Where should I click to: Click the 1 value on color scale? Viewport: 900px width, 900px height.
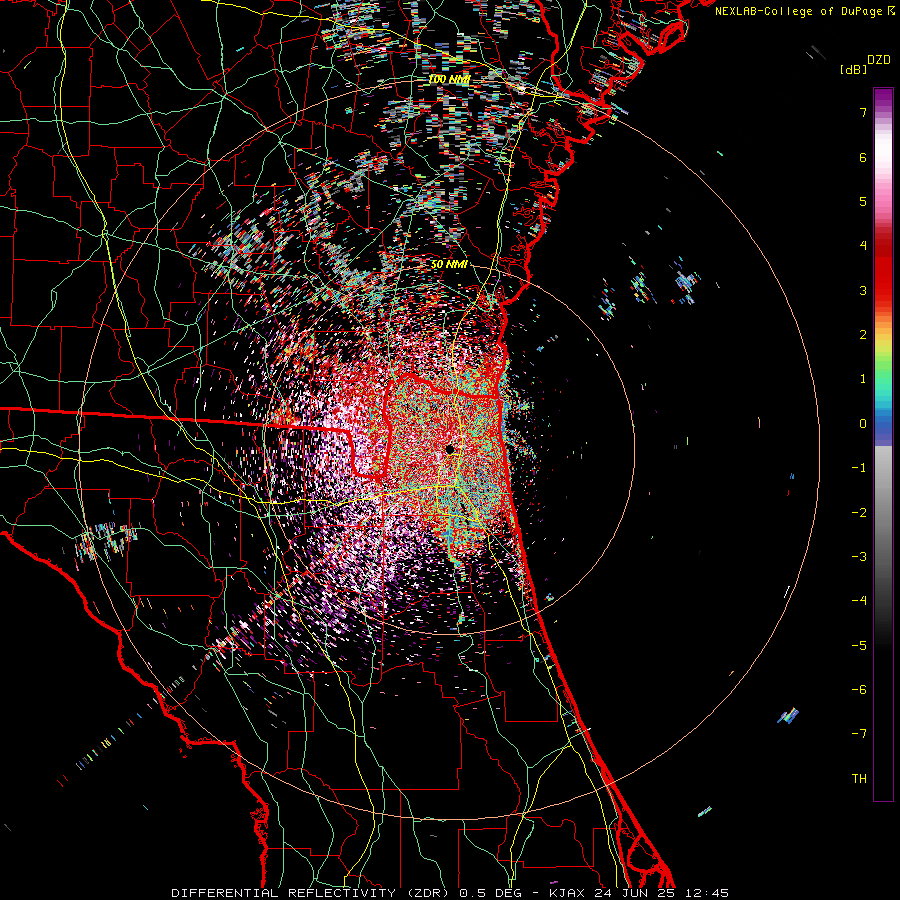863,379
